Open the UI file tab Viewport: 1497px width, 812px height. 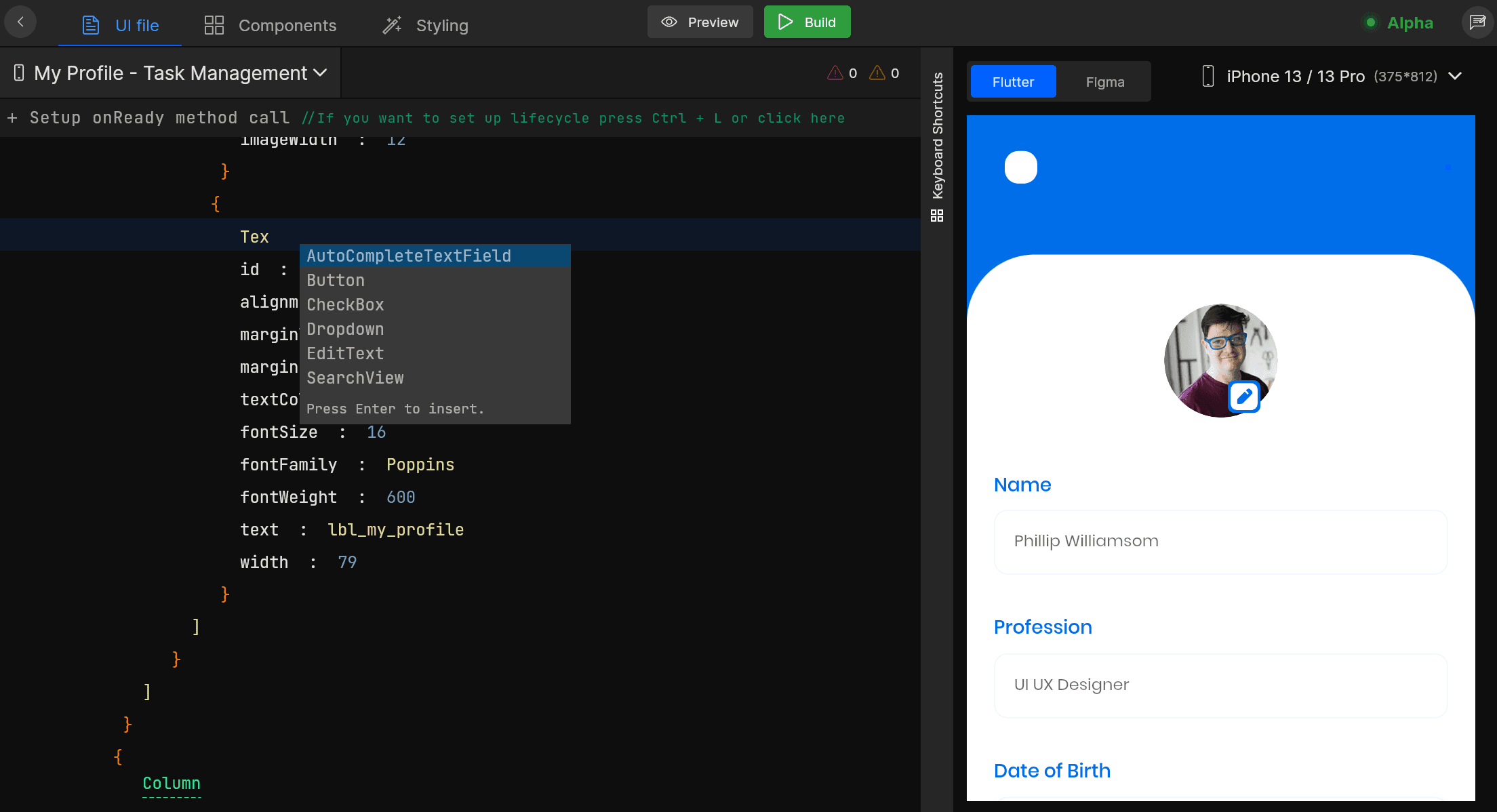(x=120, y=25)
